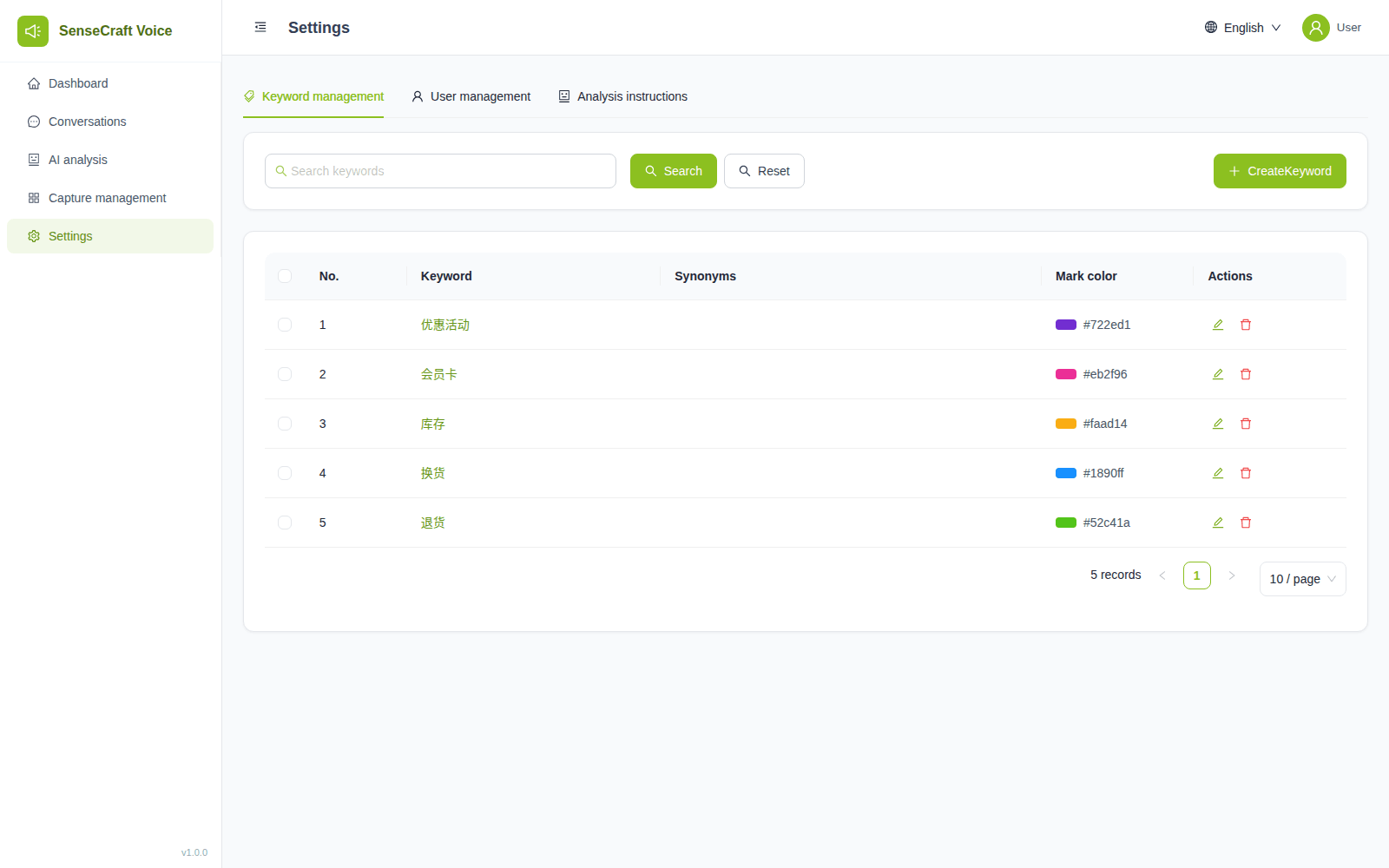Click the trash icon for keyword 退货
The width and height of the screenshot is (1389, 868).
1246,523
